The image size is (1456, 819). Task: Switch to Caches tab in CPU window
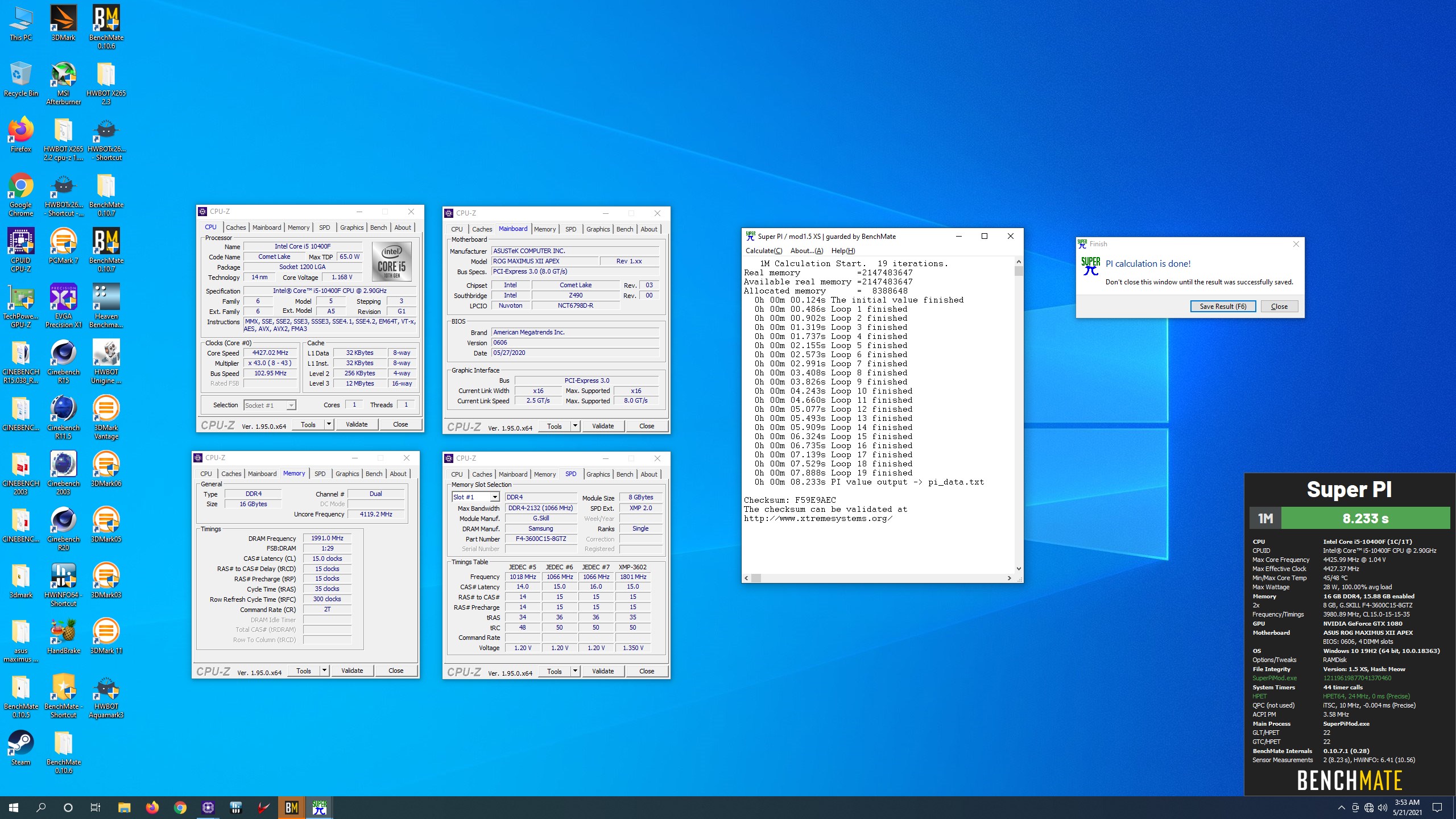[235, 227]
